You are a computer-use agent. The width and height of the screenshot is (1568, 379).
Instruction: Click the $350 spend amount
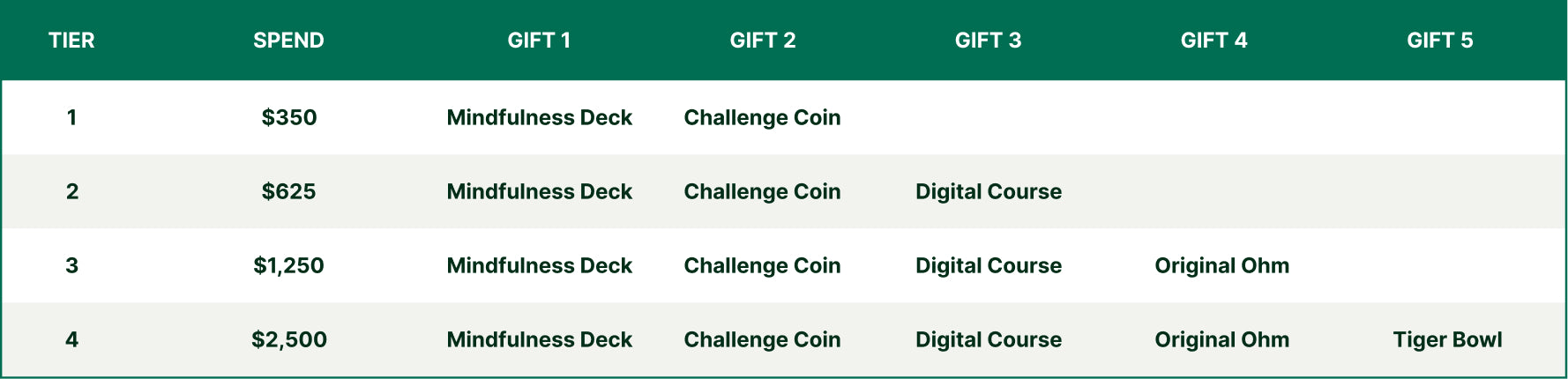[x=288, y=117]
